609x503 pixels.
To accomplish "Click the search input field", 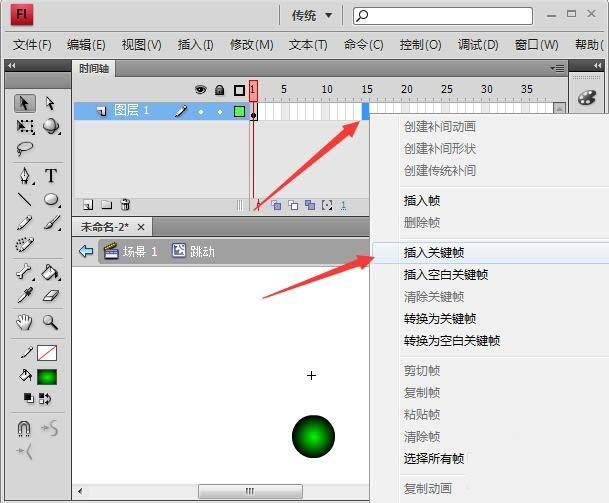I will coord(443,16).
